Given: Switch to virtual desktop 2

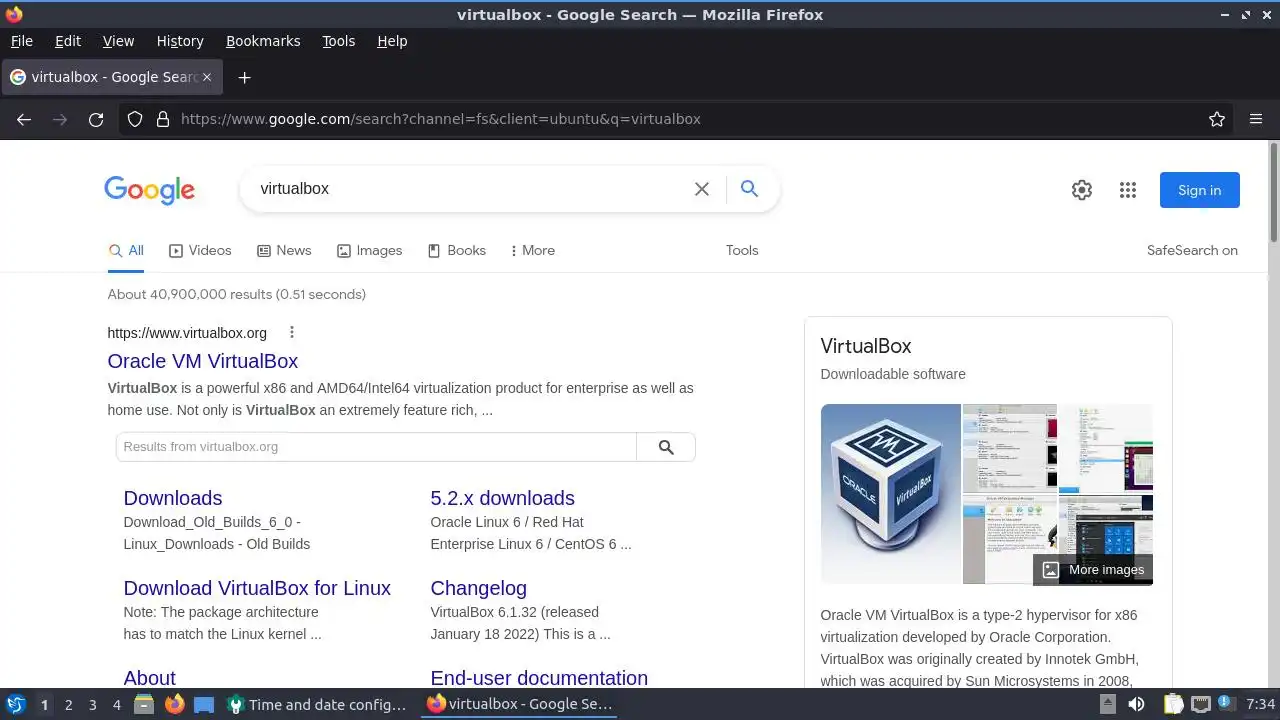Looking at the screenshot, I should coord(68,705).
